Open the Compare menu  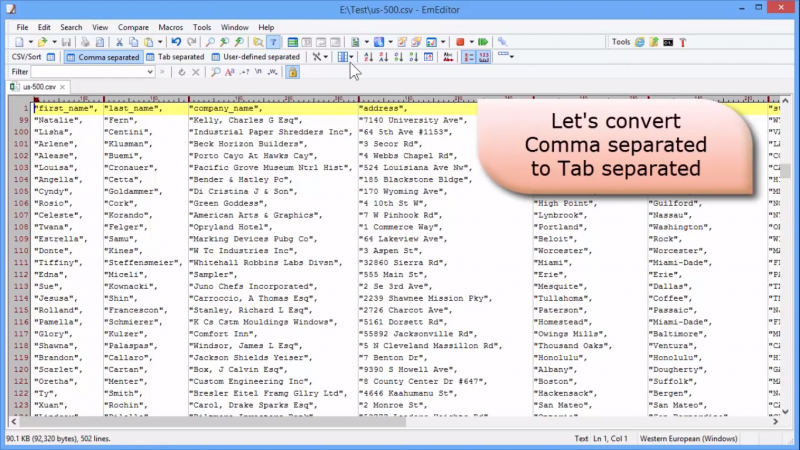pos(133,27)
